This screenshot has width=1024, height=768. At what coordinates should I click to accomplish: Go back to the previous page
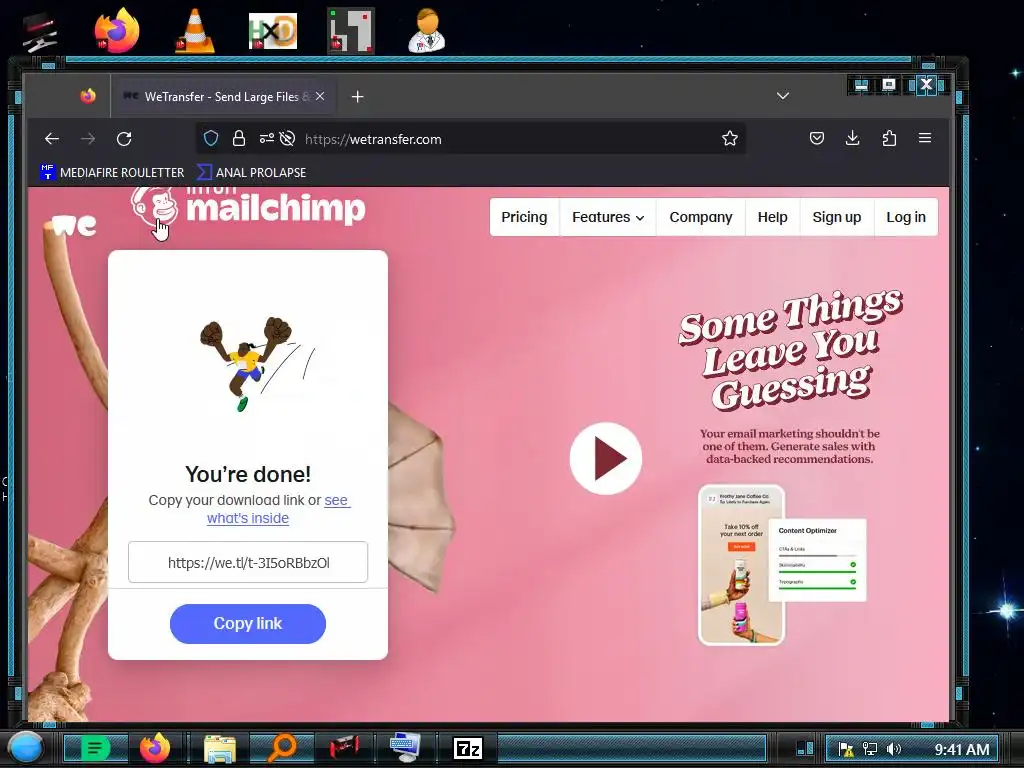click(52, 138)
